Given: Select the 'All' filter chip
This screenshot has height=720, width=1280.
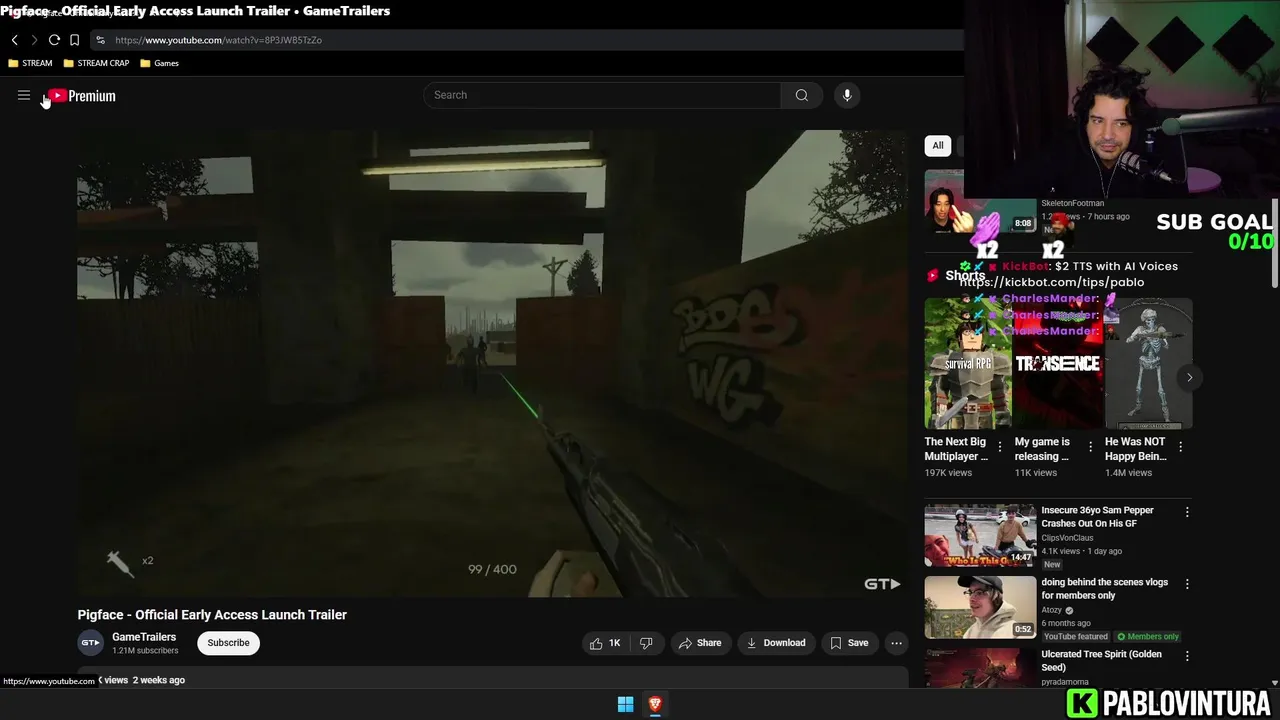Looking at the screenshot, I should click(x=938, y=146).
